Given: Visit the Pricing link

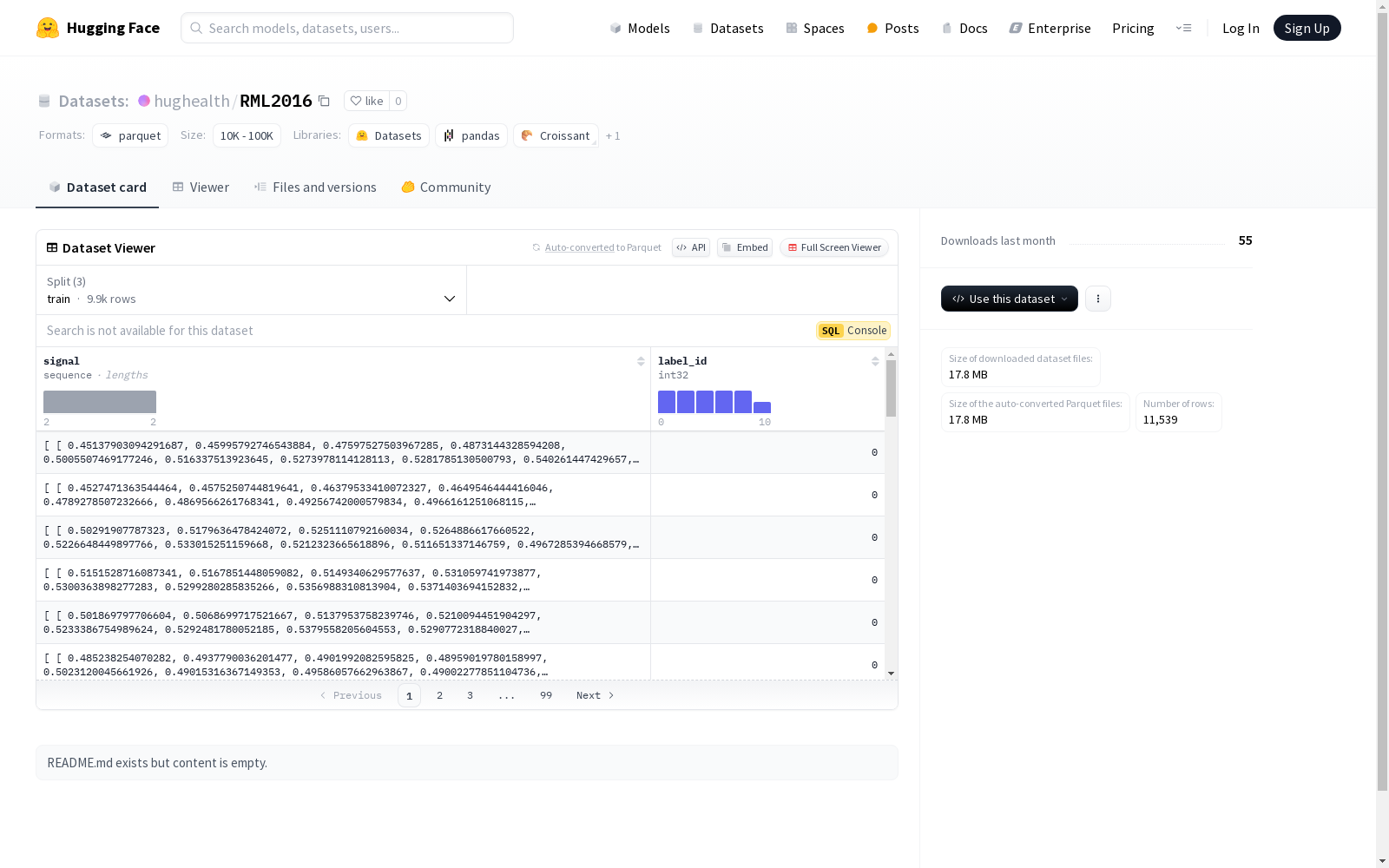Looking at the screenshot, I should click(x=1133, y=28).
